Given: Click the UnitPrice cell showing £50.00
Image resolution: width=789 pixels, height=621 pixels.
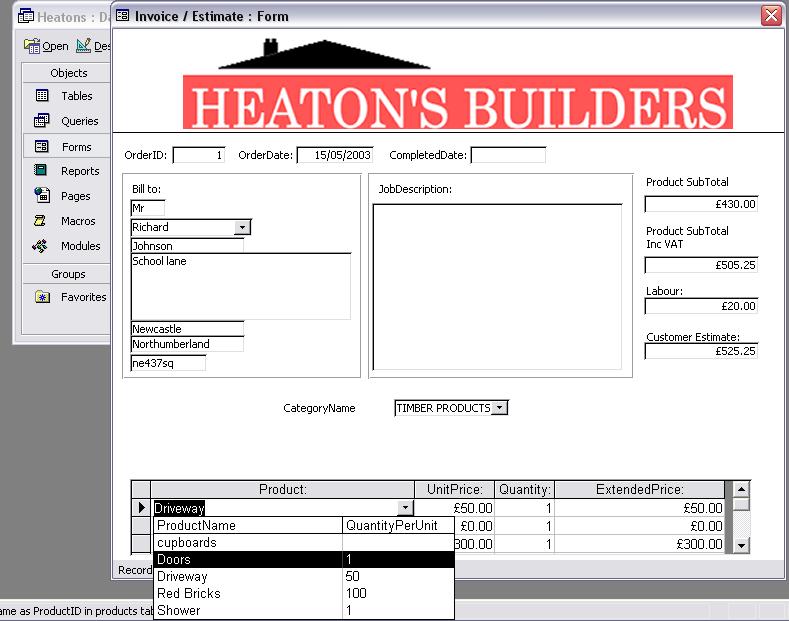Looking at the screenshot, I should [454, 508].
